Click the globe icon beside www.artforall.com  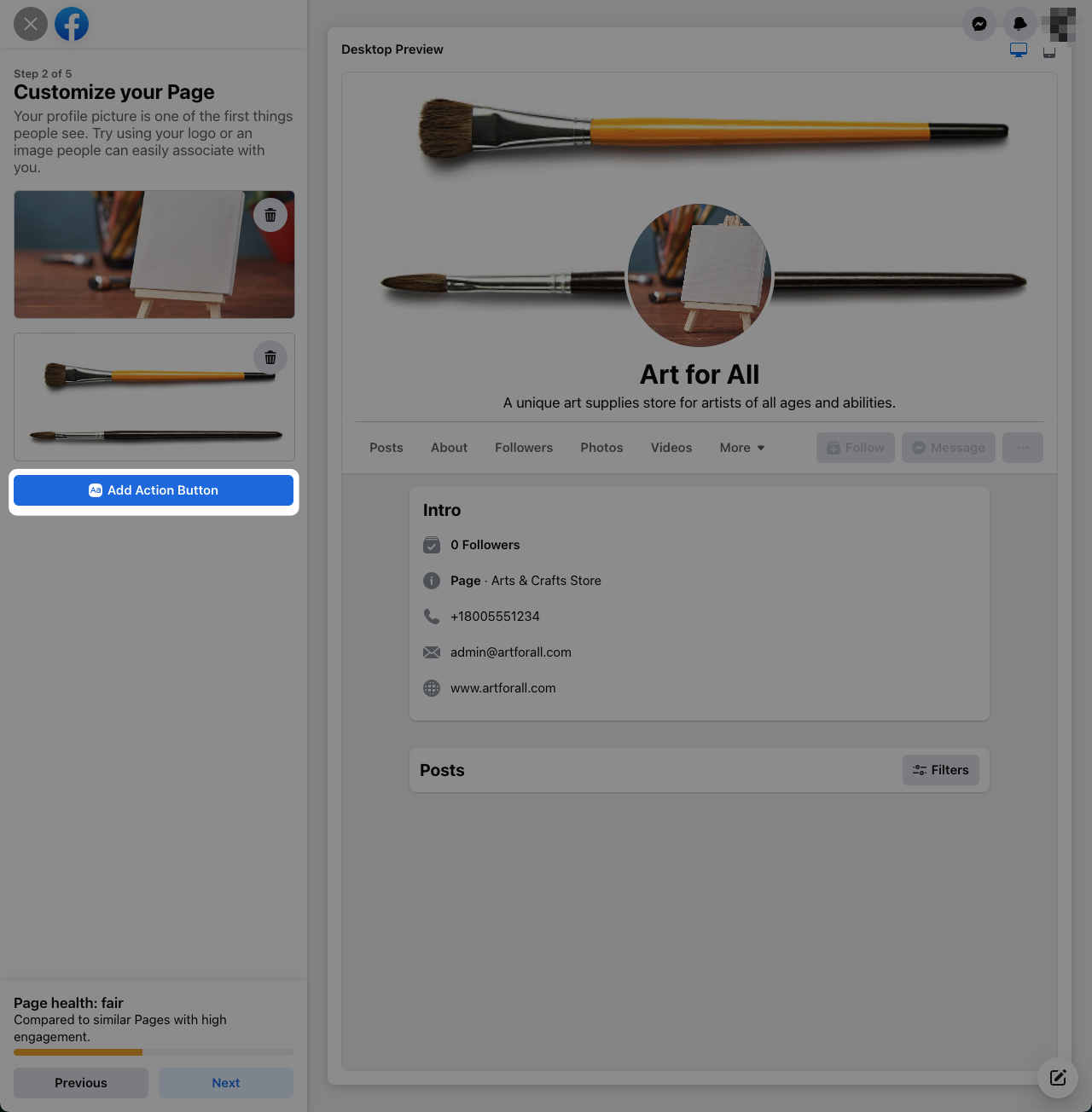click(x=432, y=688)
